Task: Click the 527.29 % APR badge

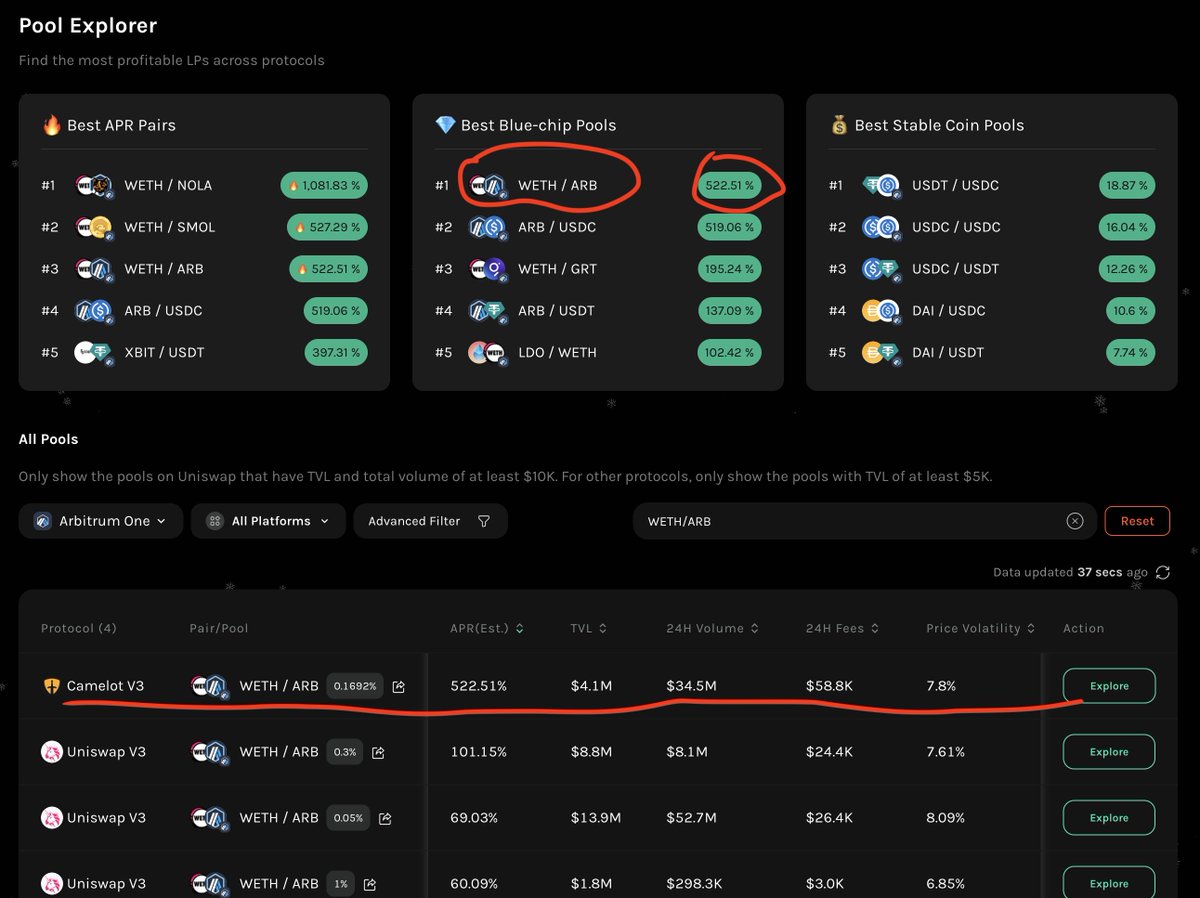Action: pos(327,227)
